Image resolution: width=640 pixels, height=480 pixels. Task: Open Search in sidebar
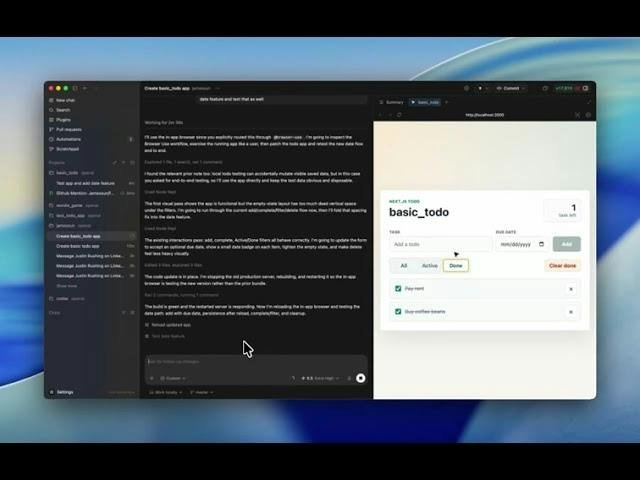pos(63,110)
